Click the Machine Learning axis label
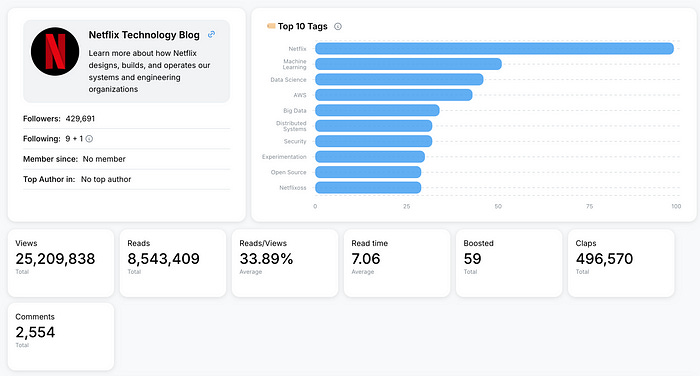 (x=295, y=64)
